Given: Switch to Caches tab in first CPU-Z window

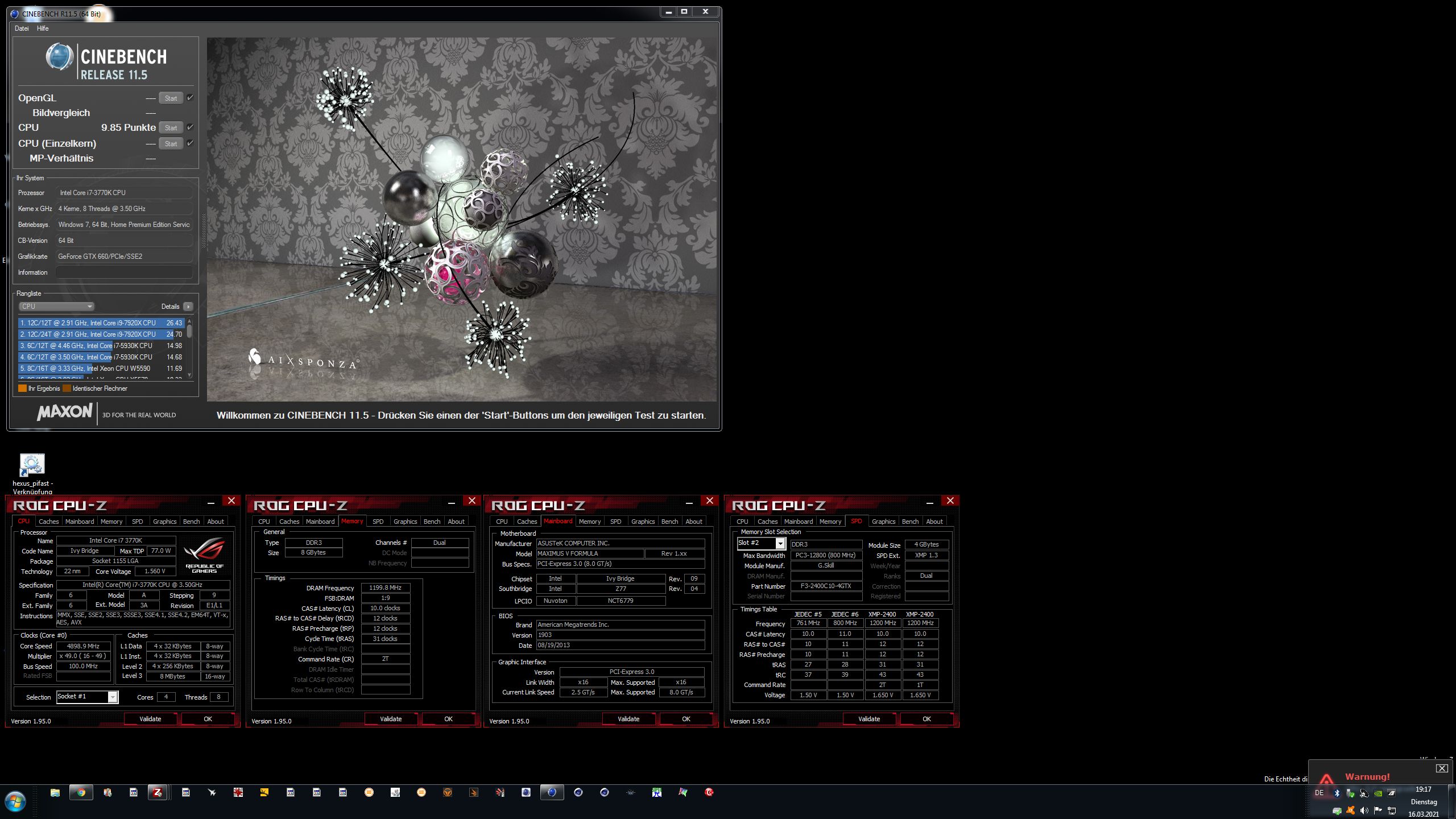Looking at the screenshot, I should click(49, 522).
